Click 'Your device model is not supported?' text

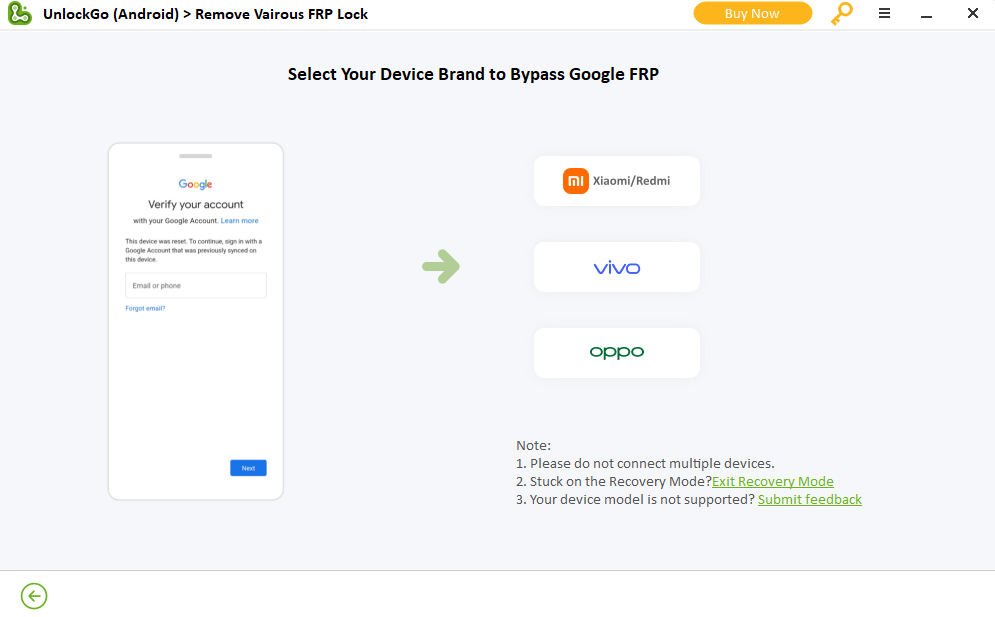pyautogui.click(x=636, y=500)
